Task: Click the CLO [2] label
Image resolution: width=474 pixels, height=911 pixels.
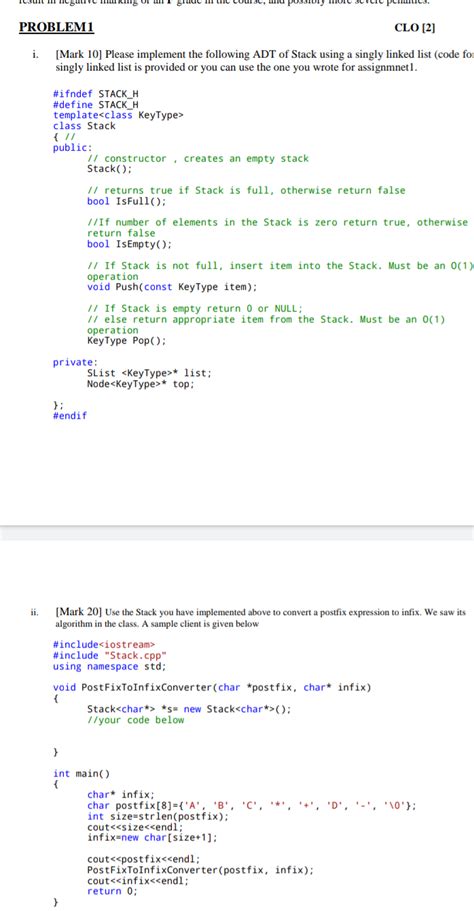Action: point(415,27)
